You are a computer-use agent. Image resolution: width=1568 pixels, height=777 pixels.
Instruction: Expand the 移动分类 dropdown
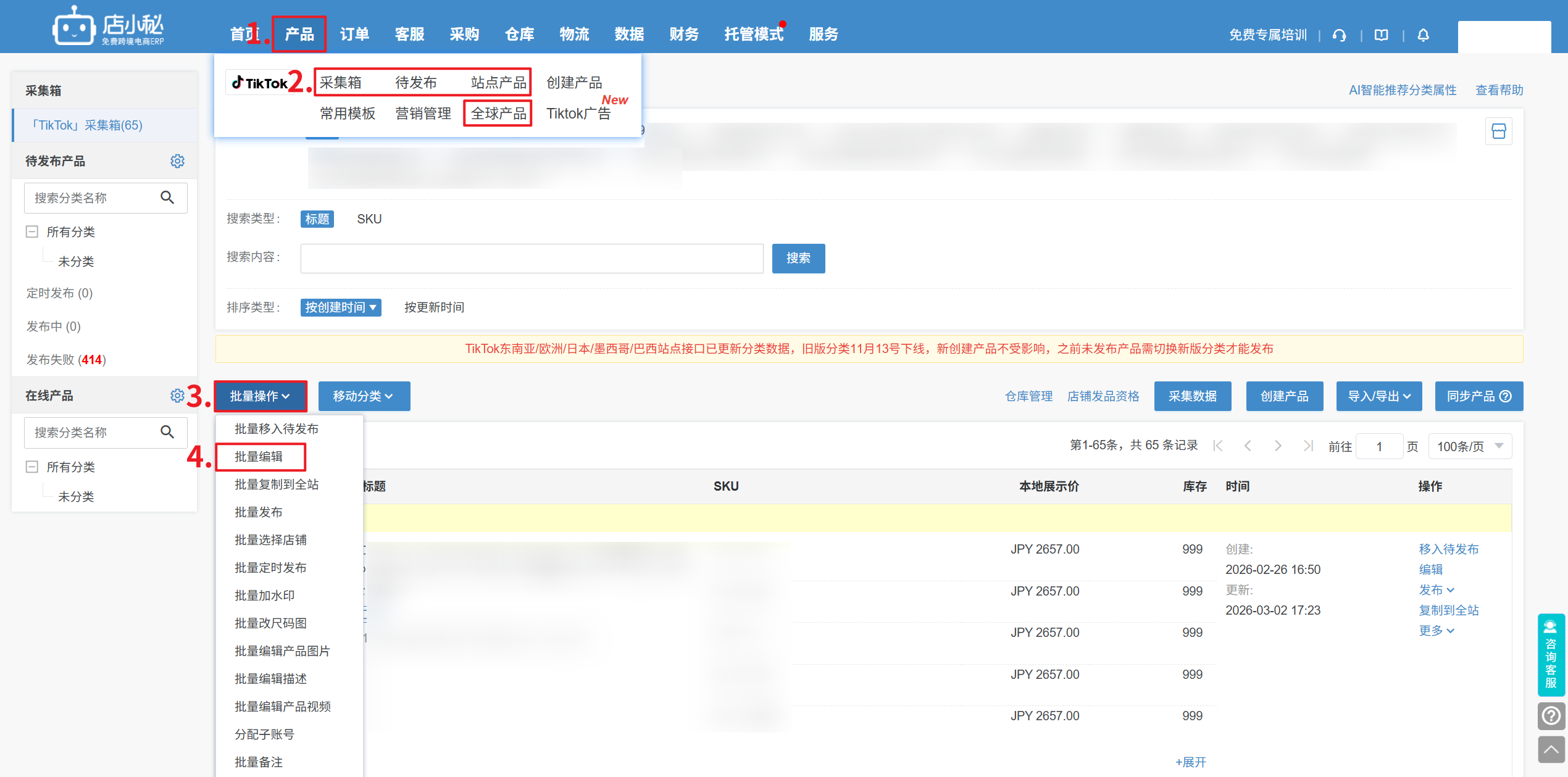(x=364, y=396)
